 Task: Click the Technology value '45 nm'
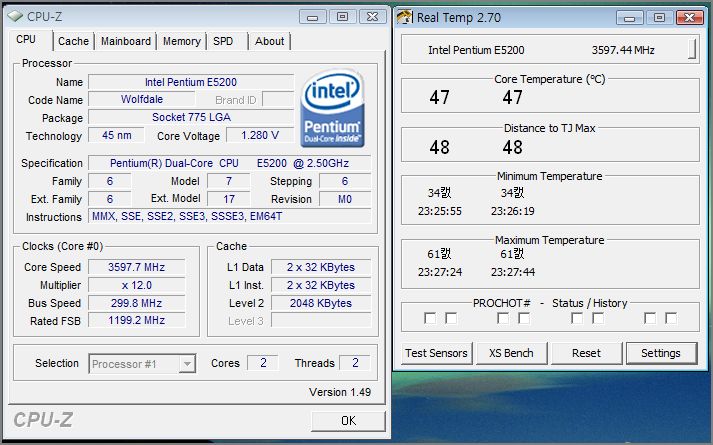(116, 135)
